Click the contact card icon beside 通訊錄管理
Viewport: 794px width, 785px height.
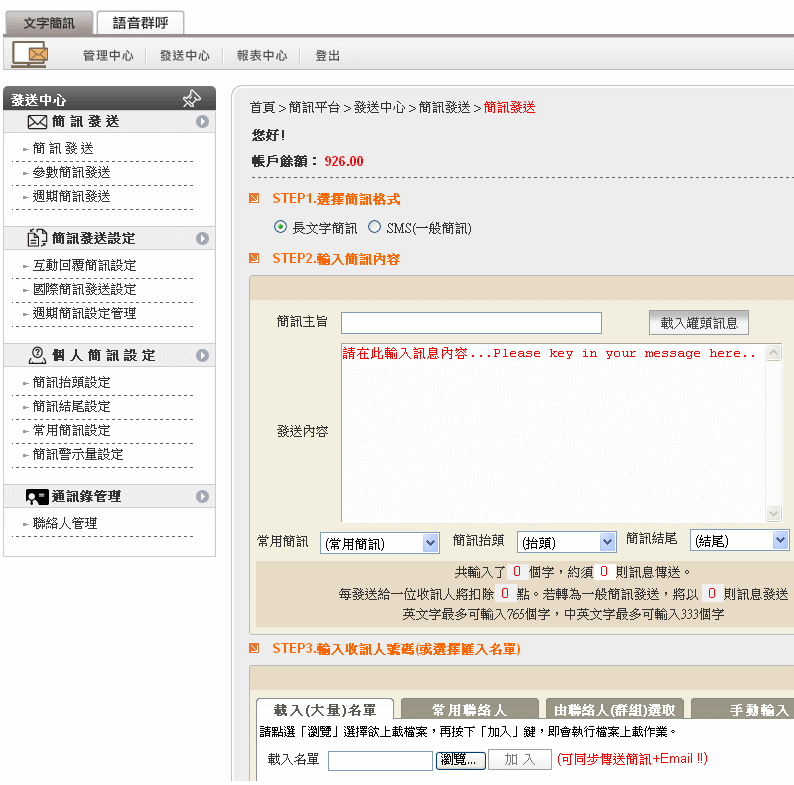coord(37,497)
